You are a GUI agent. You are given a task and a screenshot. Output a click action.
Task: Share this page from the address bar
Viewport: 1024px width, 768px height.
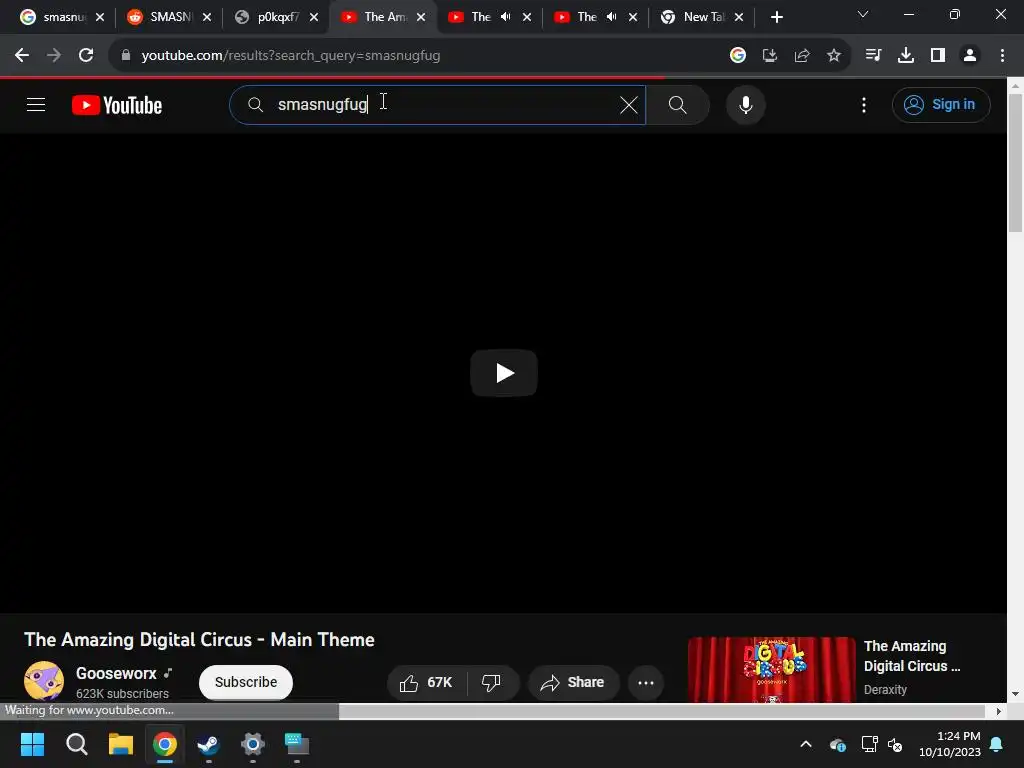802,56
